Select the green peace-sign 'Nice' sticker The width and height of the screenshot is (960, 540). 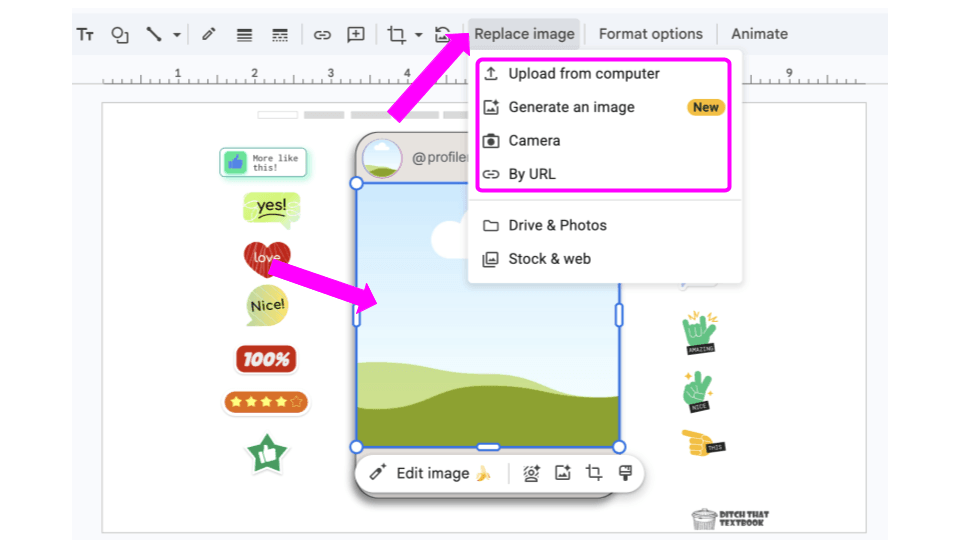pyautogui.click(x=697, y=392)
